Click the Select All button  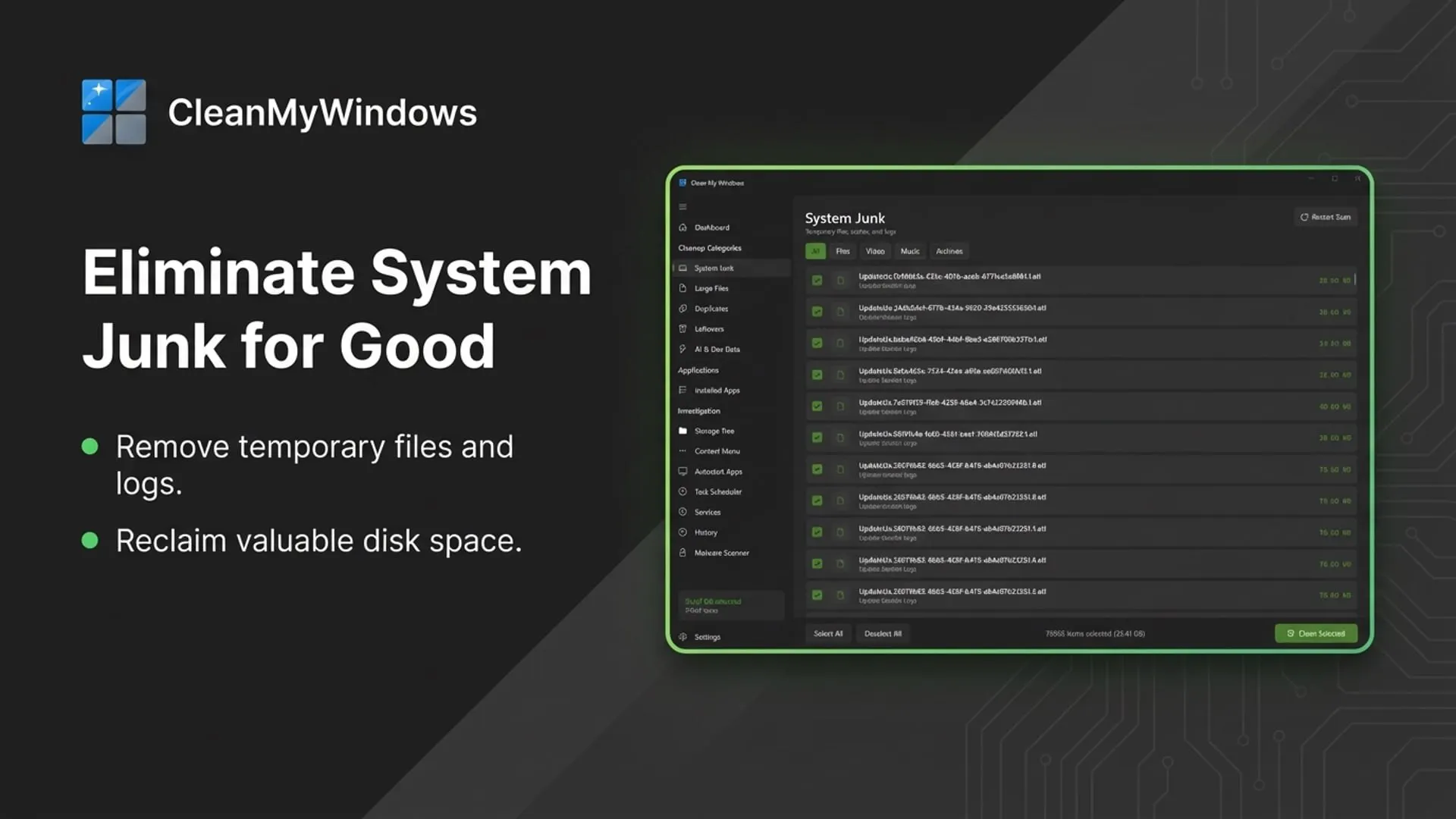pos(828,634)
